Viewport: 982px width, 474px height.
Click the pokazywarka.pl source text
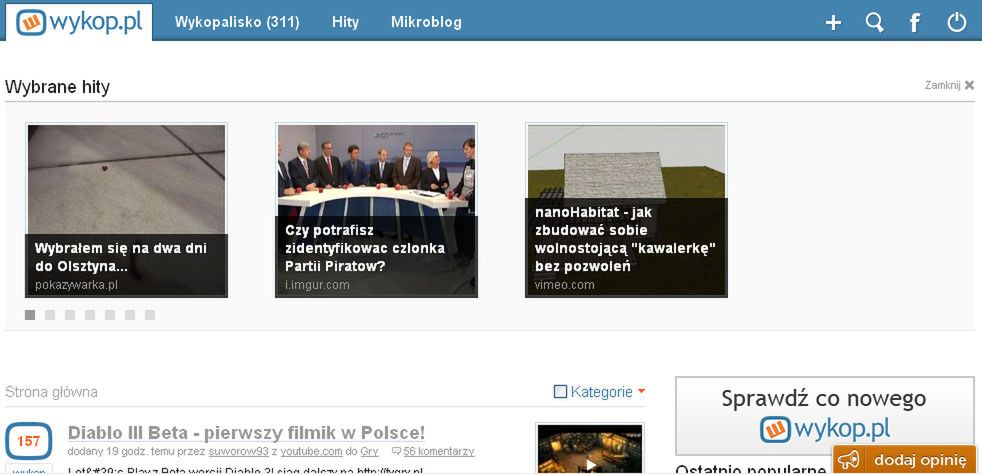pyautogui.click(x=76, y=285)
